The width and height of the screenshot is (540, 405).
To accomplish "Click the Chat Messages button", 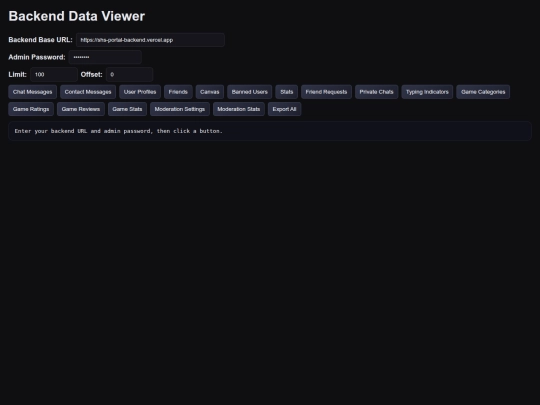I will 32,92.
